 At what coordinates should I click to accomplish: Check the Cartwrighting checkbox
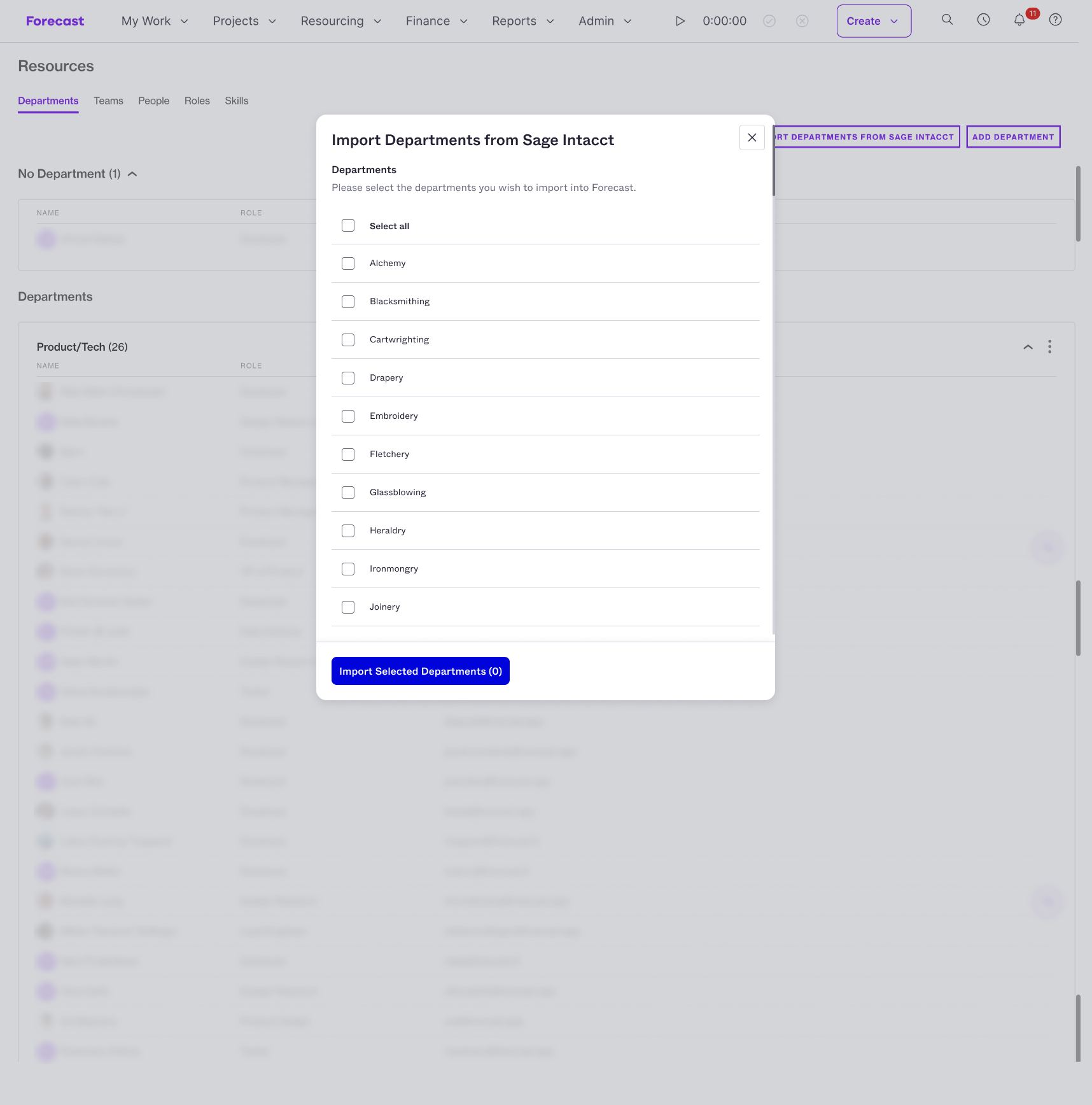pos(348,340)
